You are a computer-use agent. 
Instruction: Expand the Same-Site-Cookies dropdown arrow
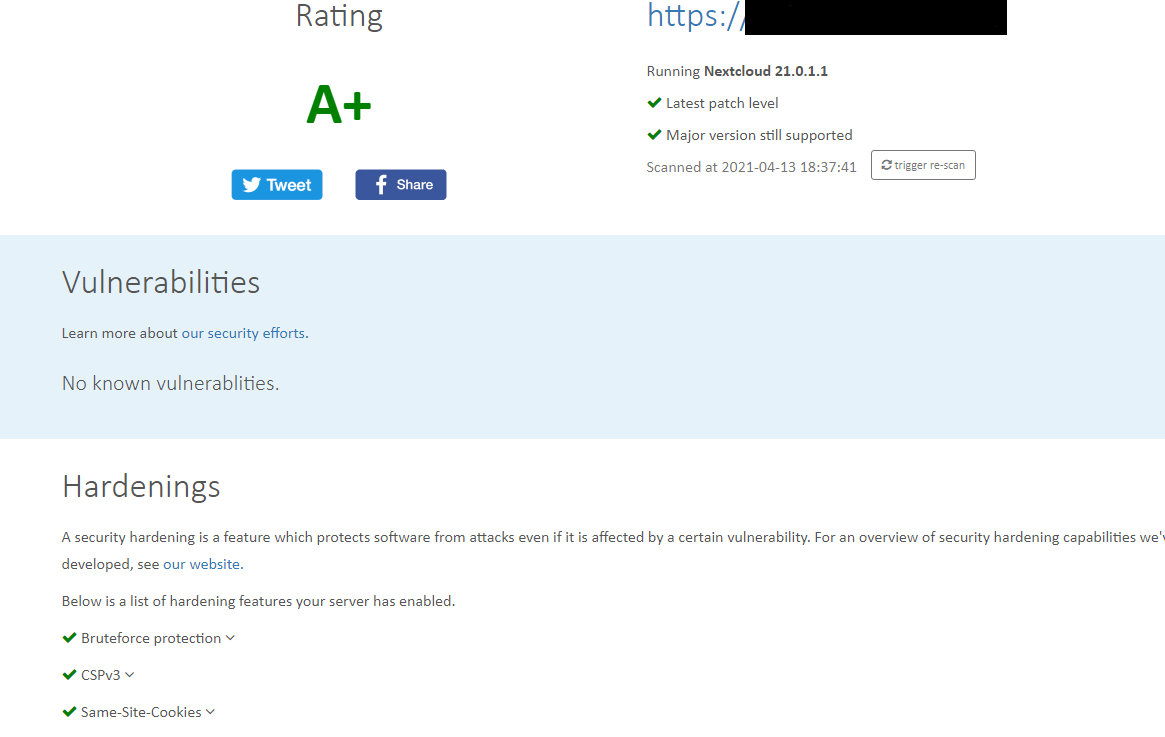tap(210, 712)
